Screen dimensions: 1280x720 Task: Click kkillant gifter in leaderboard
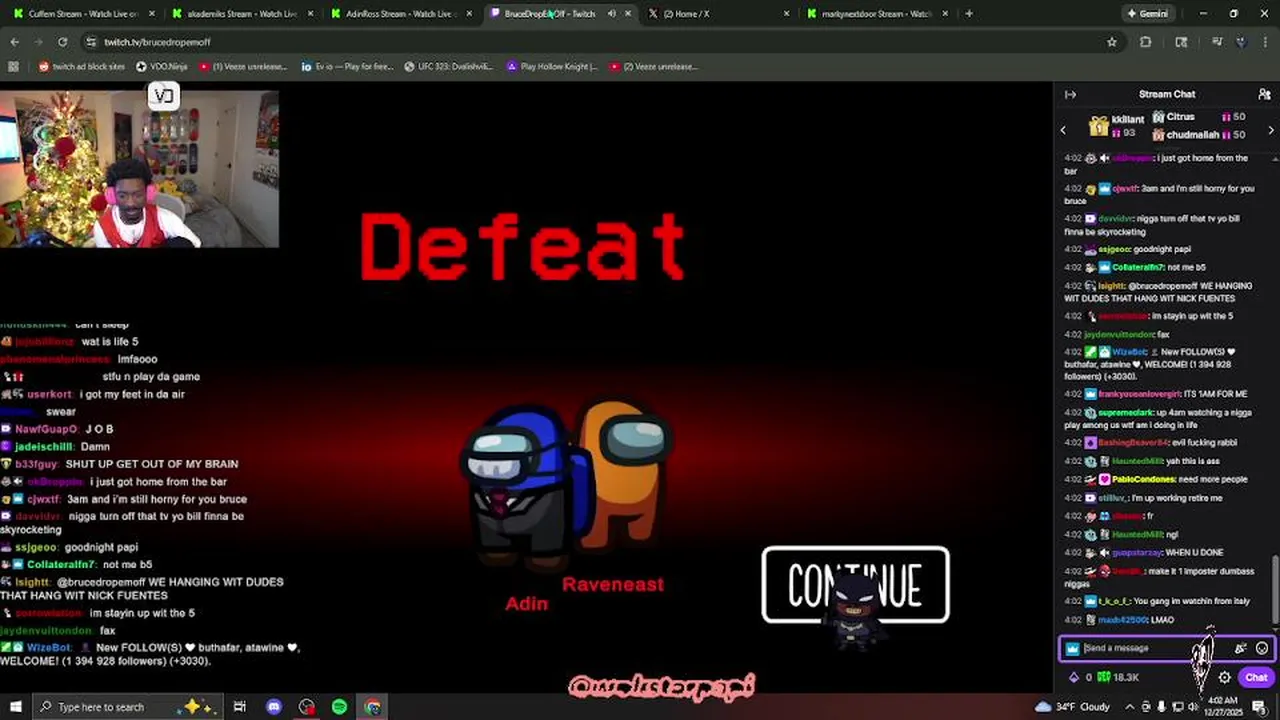(x=1127, y=119)
